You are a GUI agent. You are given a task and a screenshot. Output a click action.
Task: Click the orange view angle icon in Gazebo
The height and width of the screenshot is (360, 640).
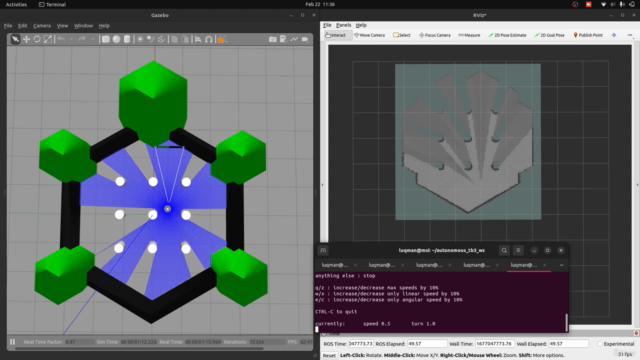(x=221, y=40)
